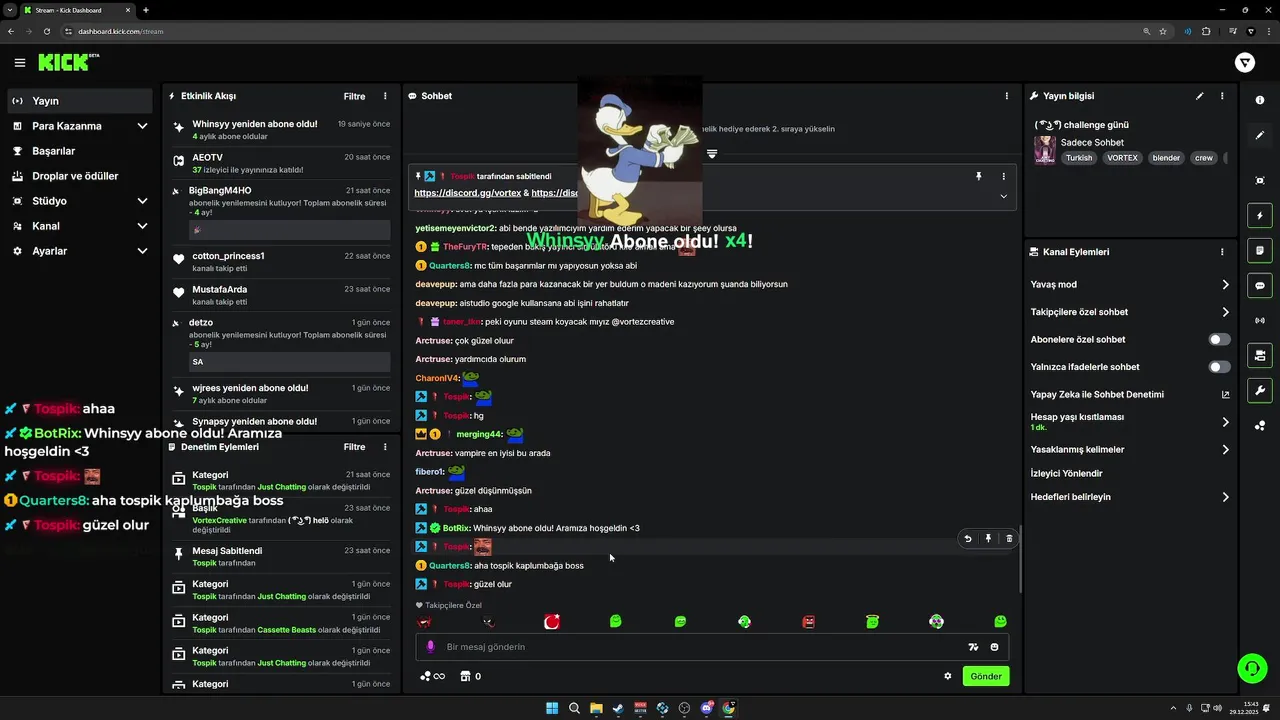Open the discord.gg/vortex link
This screenshot has width=1280, height=720.
[467, 193]
